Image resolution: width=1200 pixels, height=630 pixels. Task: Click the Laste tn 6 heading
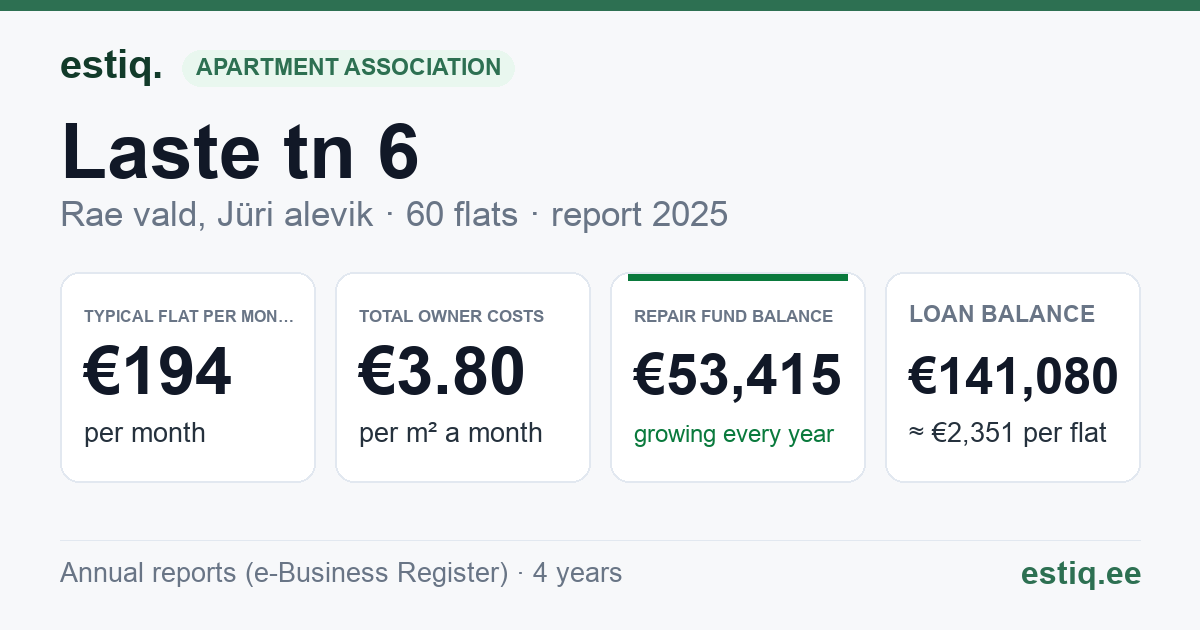(x=240, y=151)
